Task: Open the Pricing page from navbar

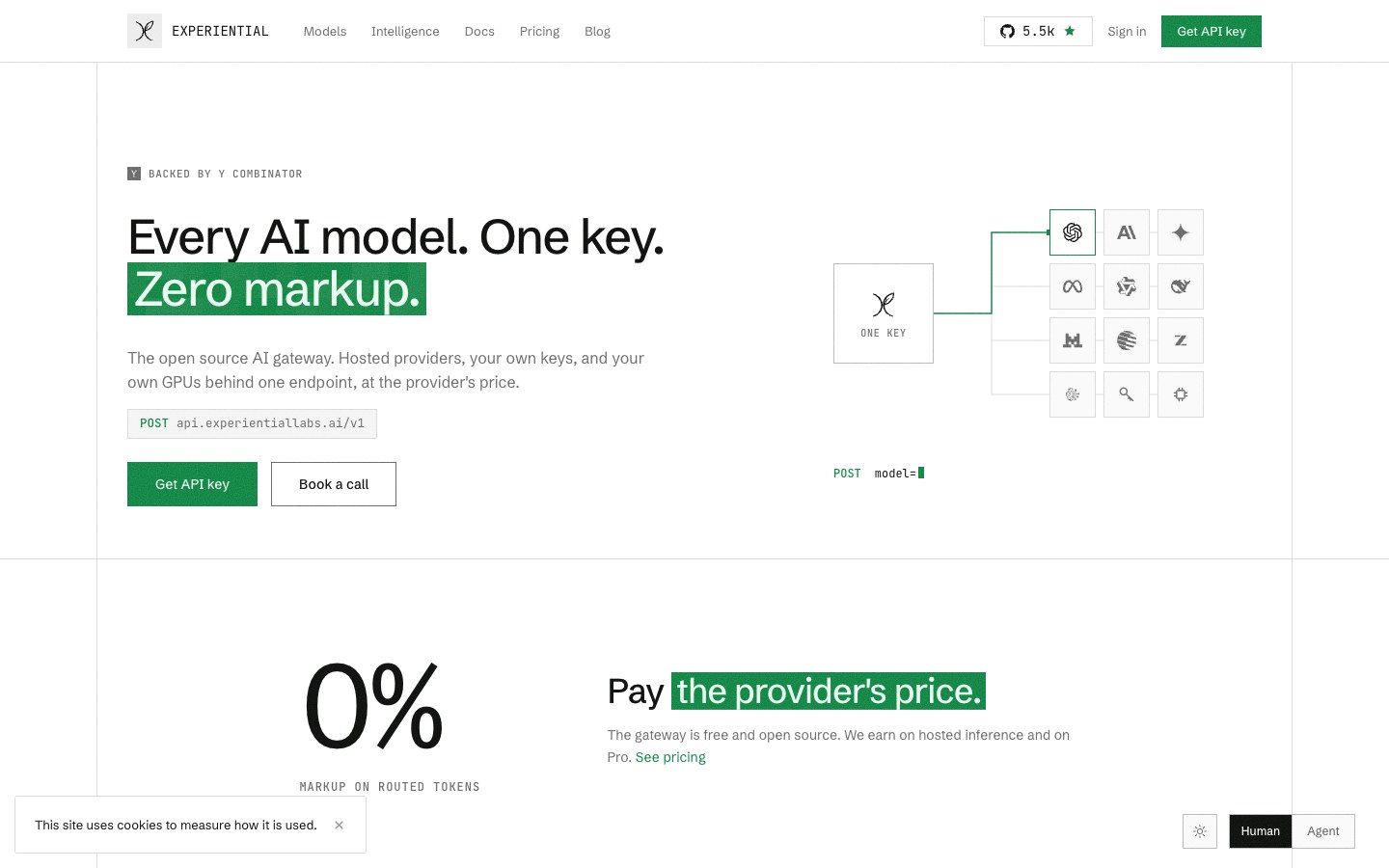Action: 539,31
